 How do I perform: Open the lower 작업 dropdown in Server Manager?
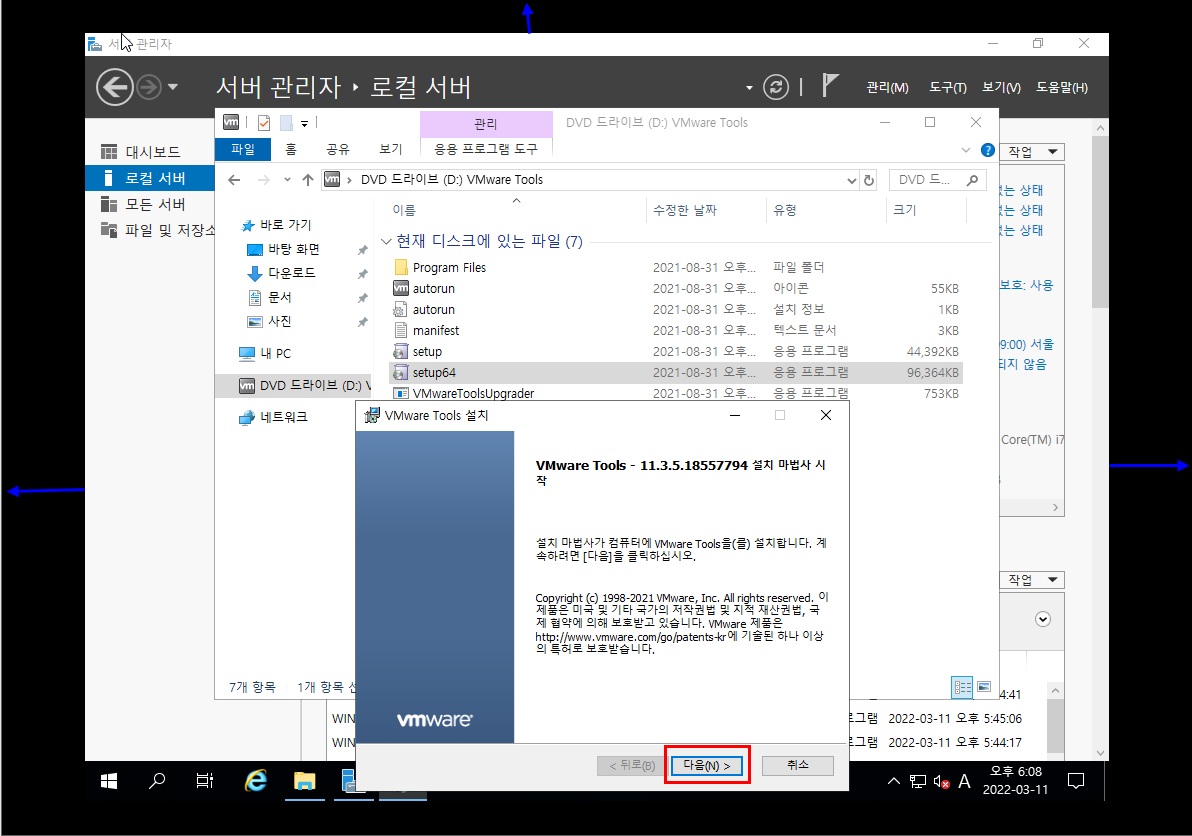coord(1032,580)
